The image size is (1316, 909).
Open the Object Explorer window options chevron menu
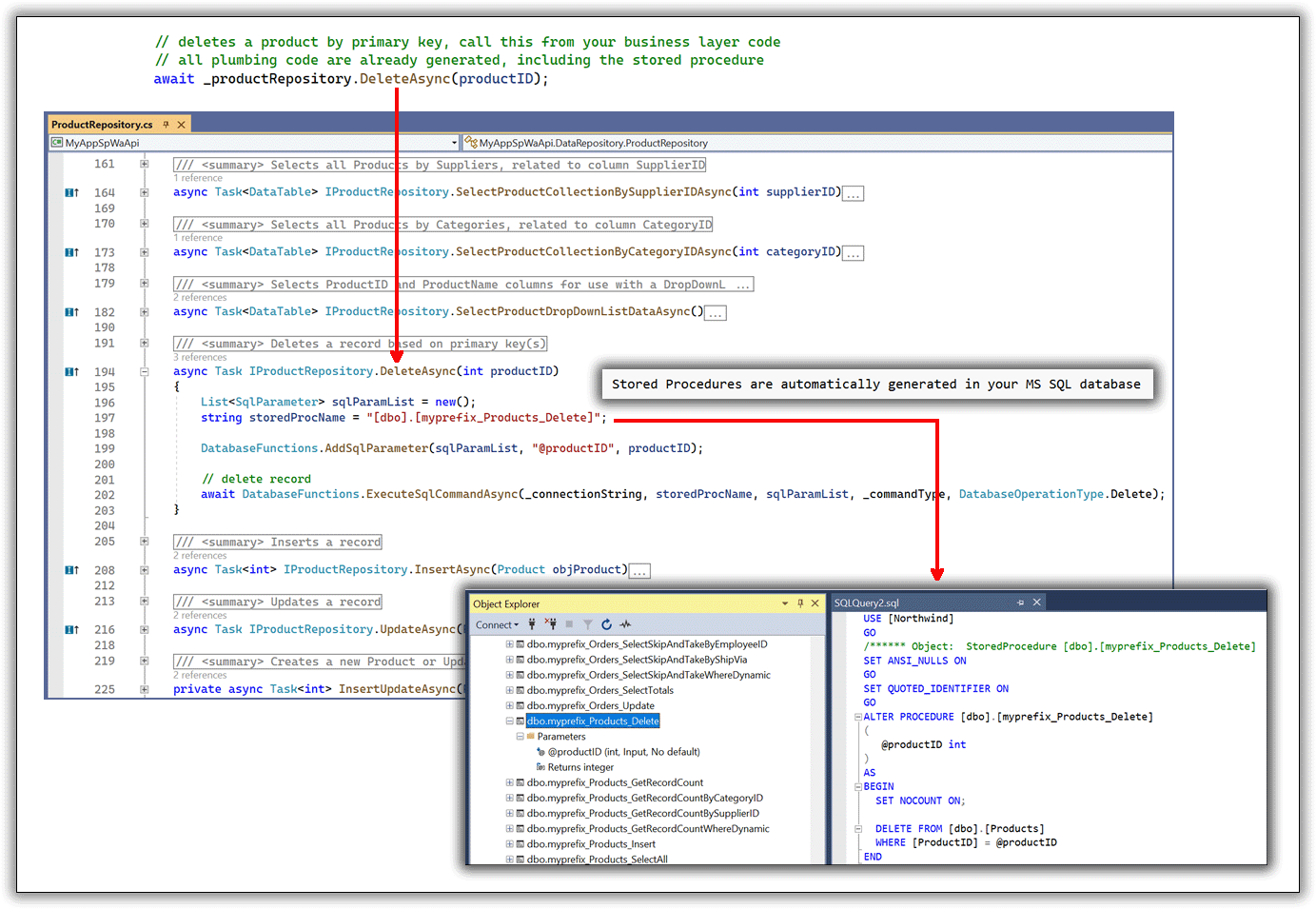784,603
